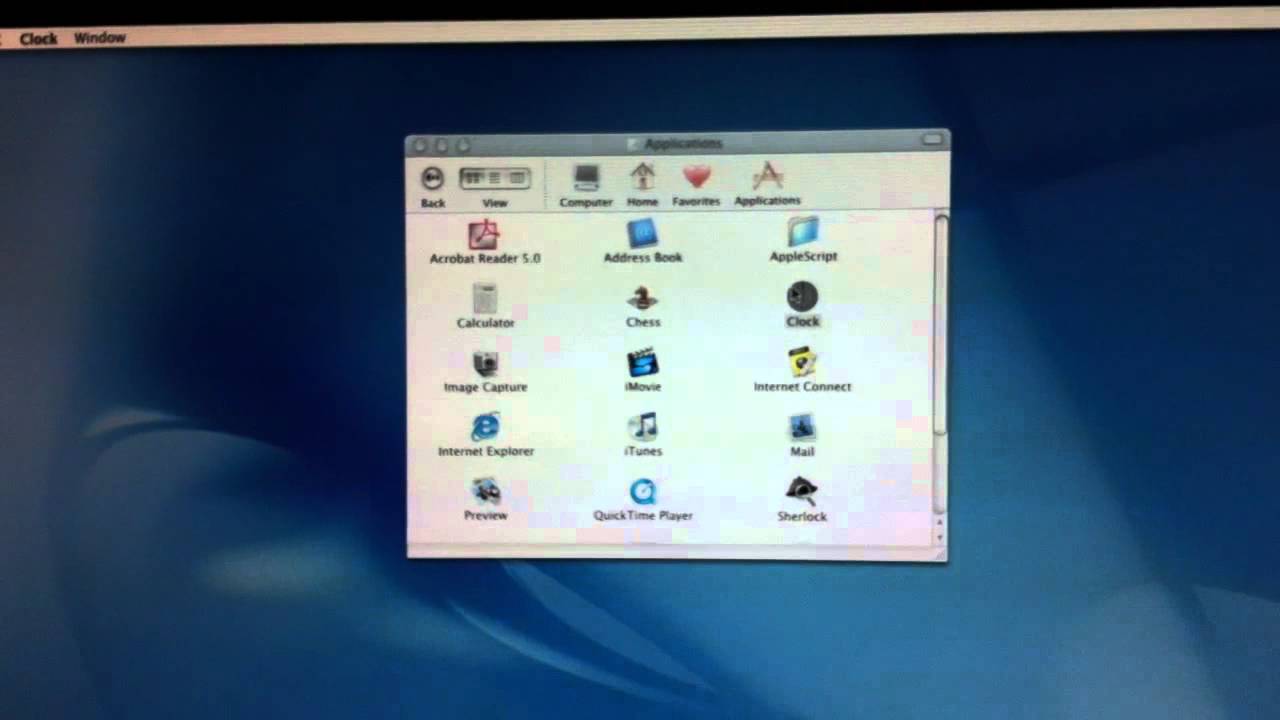1280x720 pixels.
Task: Click the Acrobat Reader 5.0 label
Action: pos(485,258)
